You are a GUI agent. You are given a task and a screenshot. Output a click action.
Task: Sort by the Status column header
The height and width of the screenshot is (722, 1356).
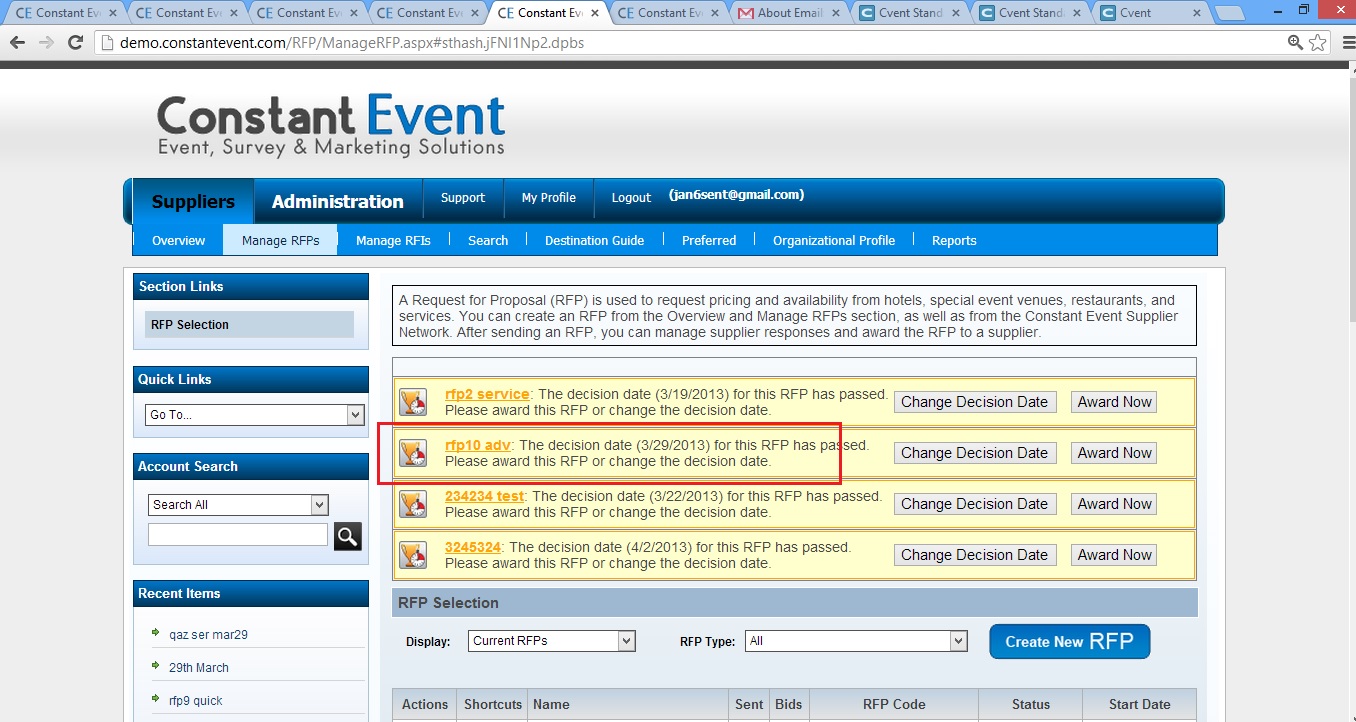tap(1031, 705)
